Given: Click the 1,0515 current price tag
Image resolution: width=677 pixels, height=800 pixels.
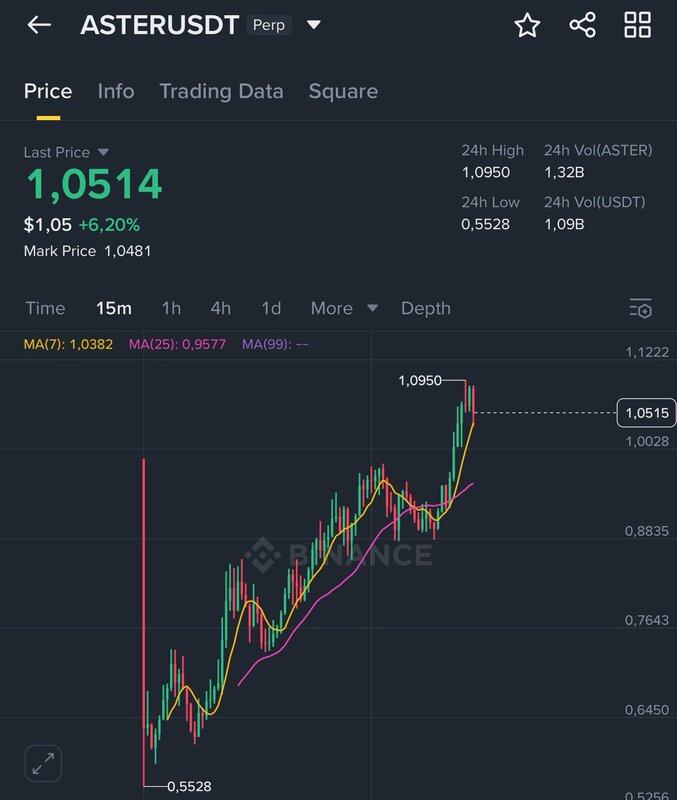Looking at the screenshot, I should click(x=646, y=413).
